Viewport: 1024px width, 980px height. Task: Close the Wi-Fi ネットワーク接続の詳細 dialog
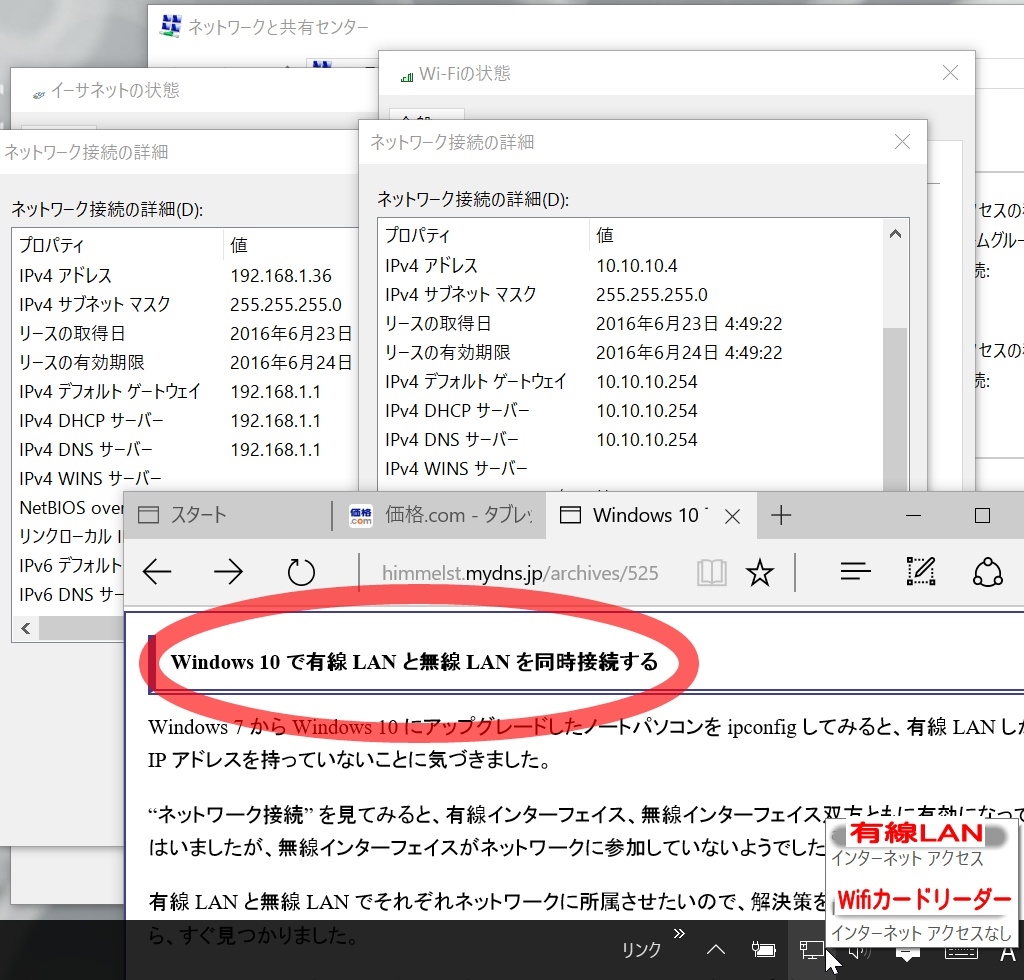pyautogui.click(x=903, y=142)
